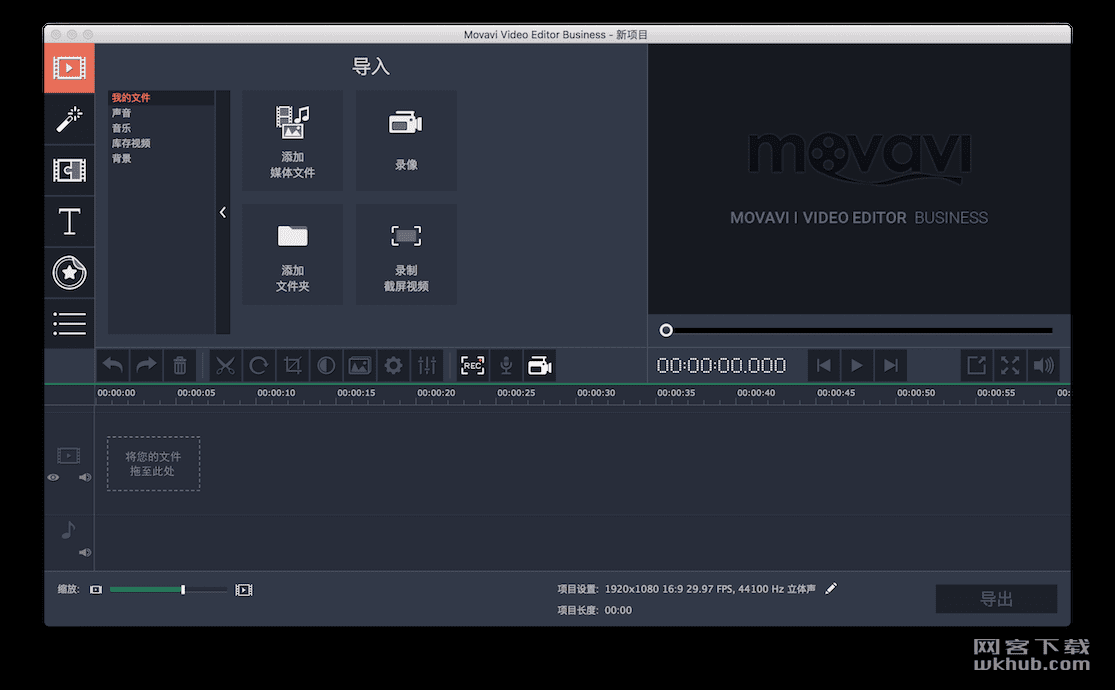Select the 背景 category

(x=122, y=159)
